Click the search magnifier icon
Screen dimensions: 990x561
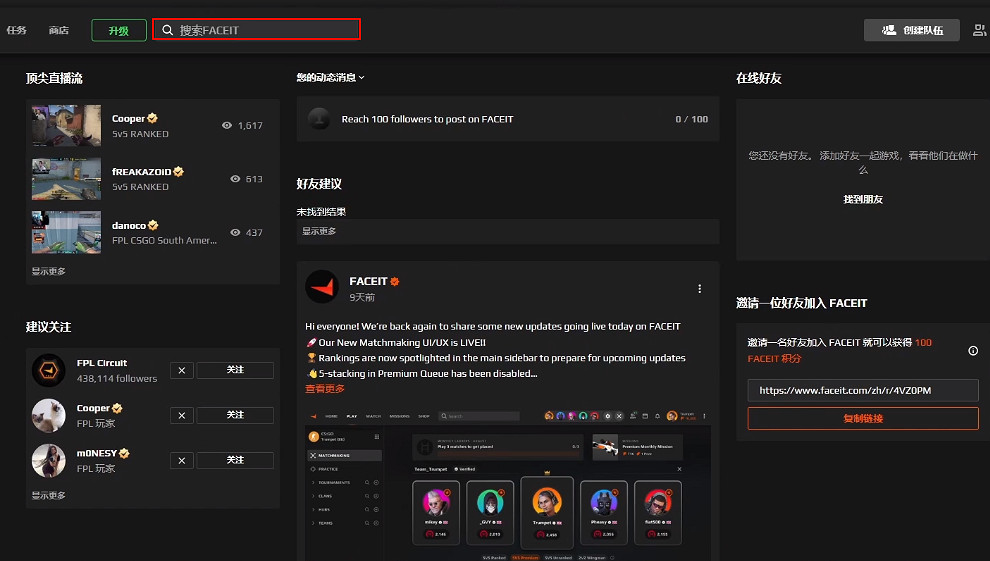pos(167,30)
